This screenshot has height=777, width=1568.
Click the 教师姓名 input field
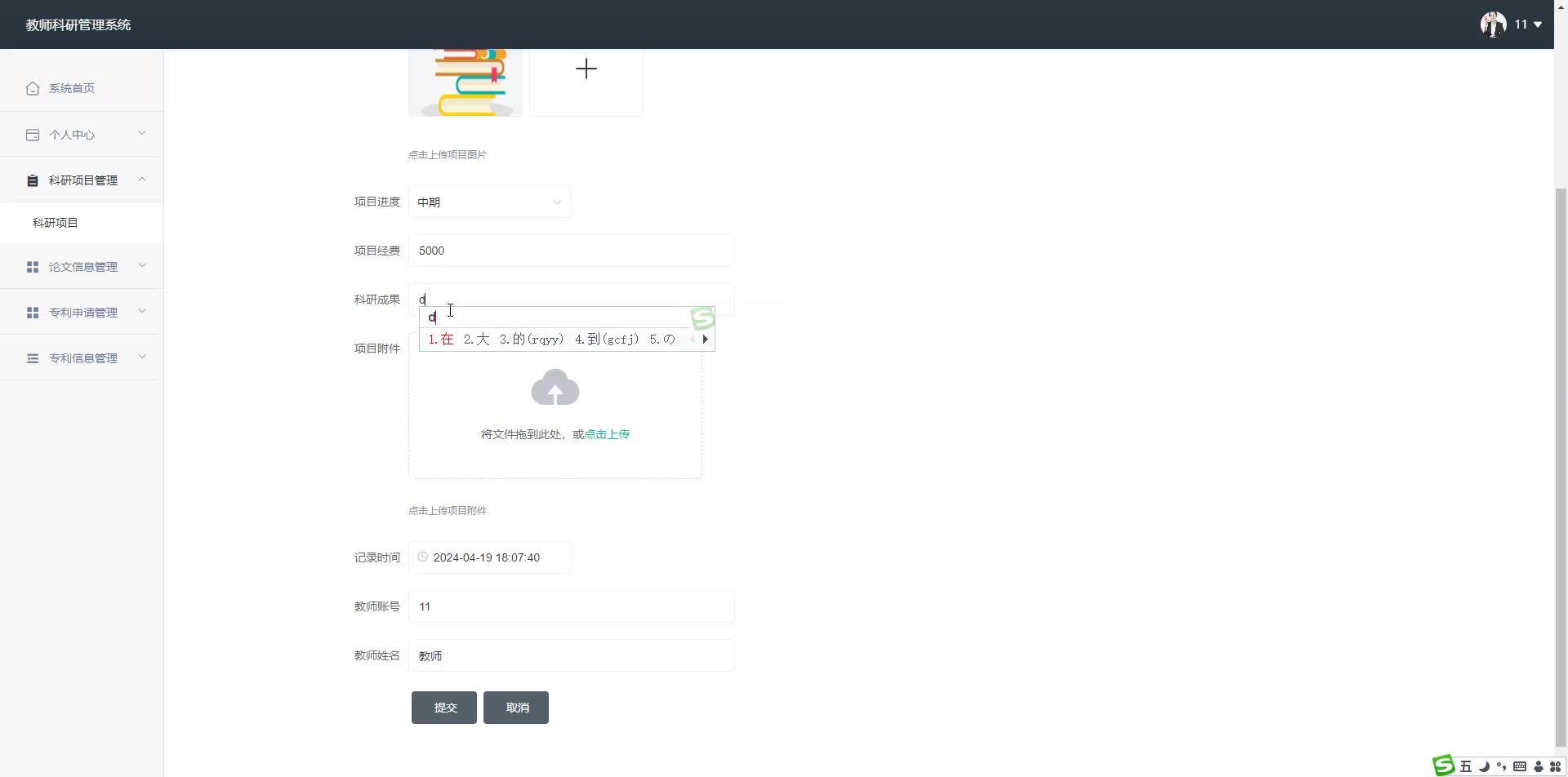click(x=572, y=655)
